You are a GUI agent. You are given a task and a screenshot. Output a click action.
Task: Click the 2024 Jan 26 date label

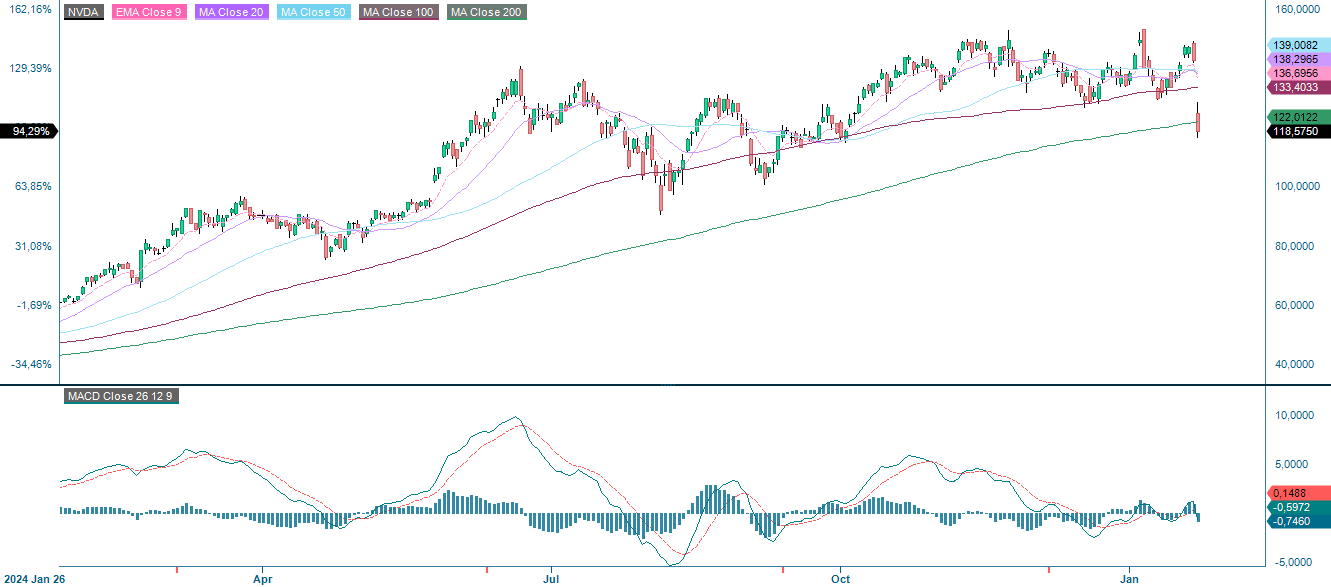click(33, 577)
